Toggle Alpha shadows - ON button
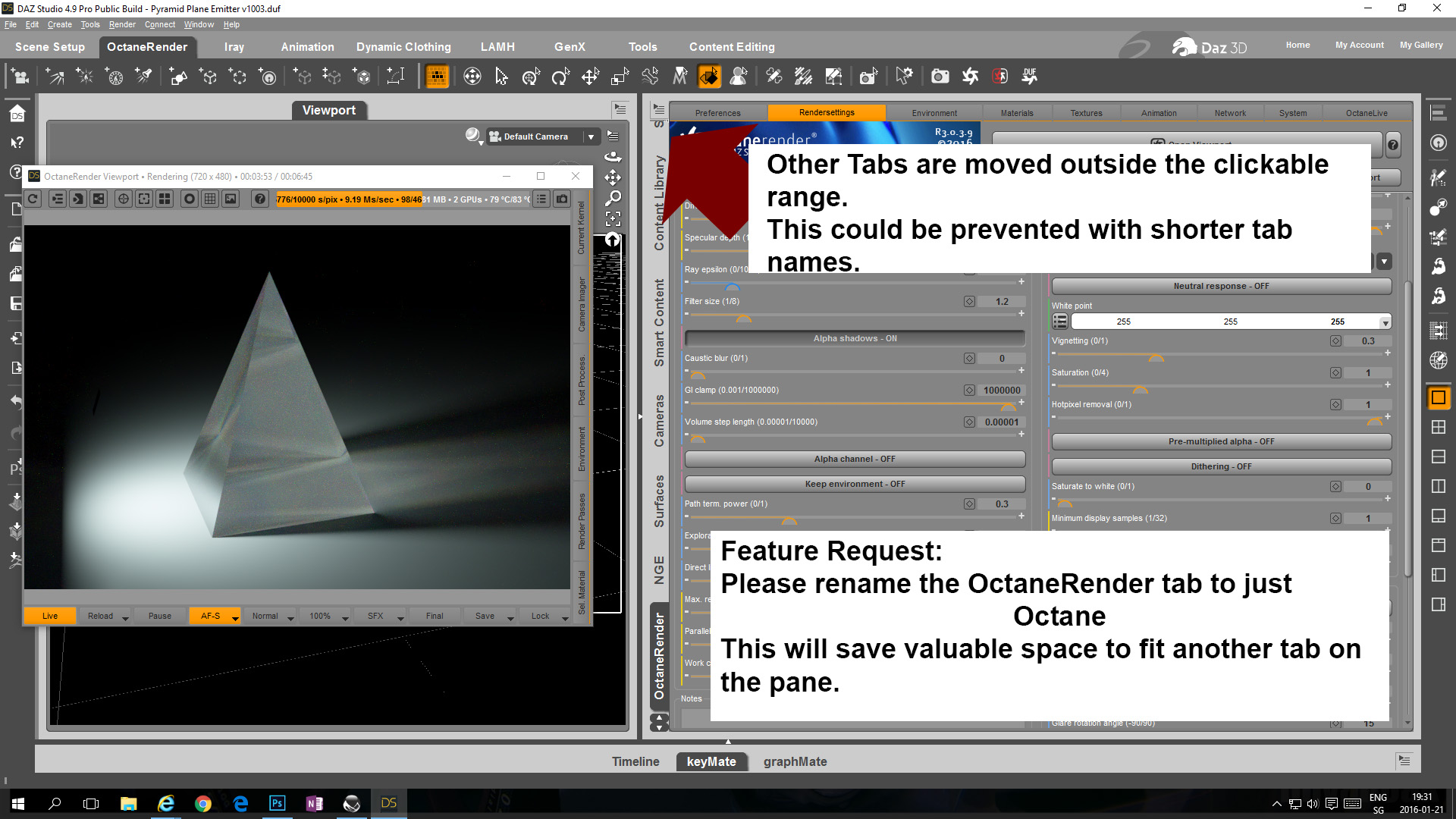1456x819 pixels. tap(855, 338)
